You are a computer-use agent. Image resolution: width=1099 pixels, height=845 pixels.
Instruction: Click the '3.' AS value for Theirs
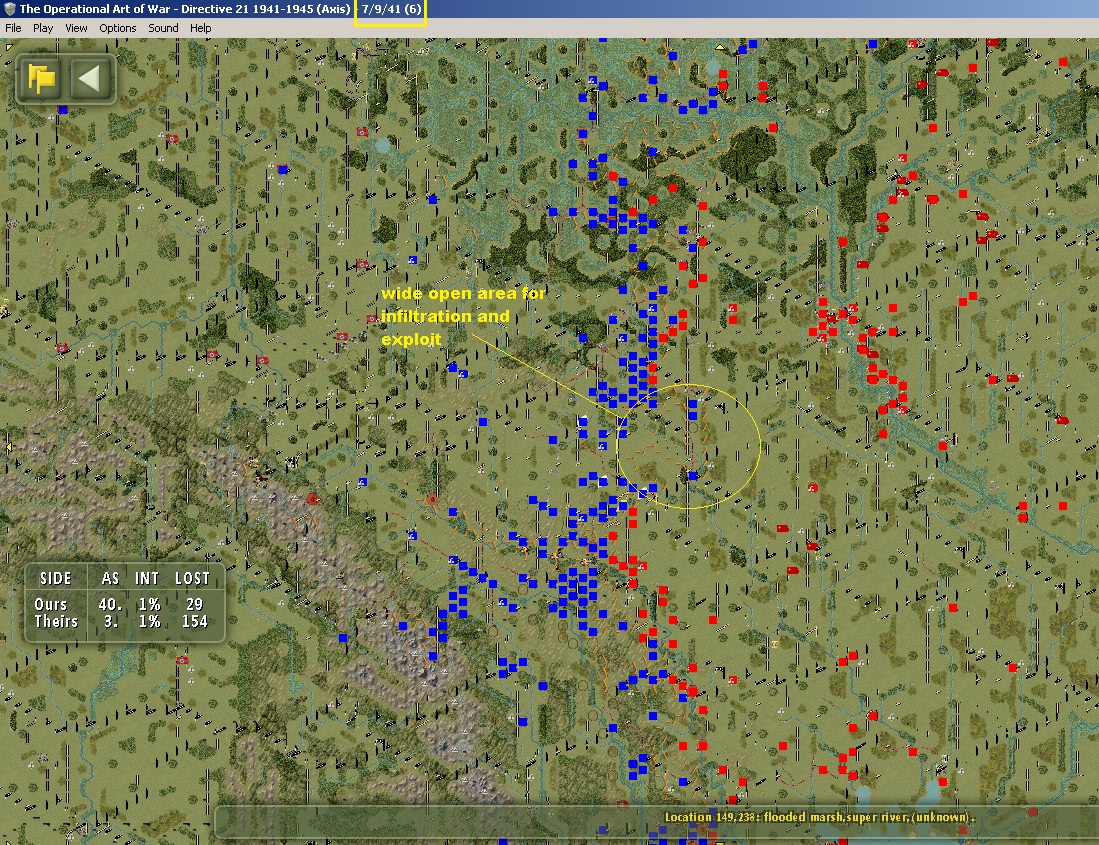pos(111,621)
